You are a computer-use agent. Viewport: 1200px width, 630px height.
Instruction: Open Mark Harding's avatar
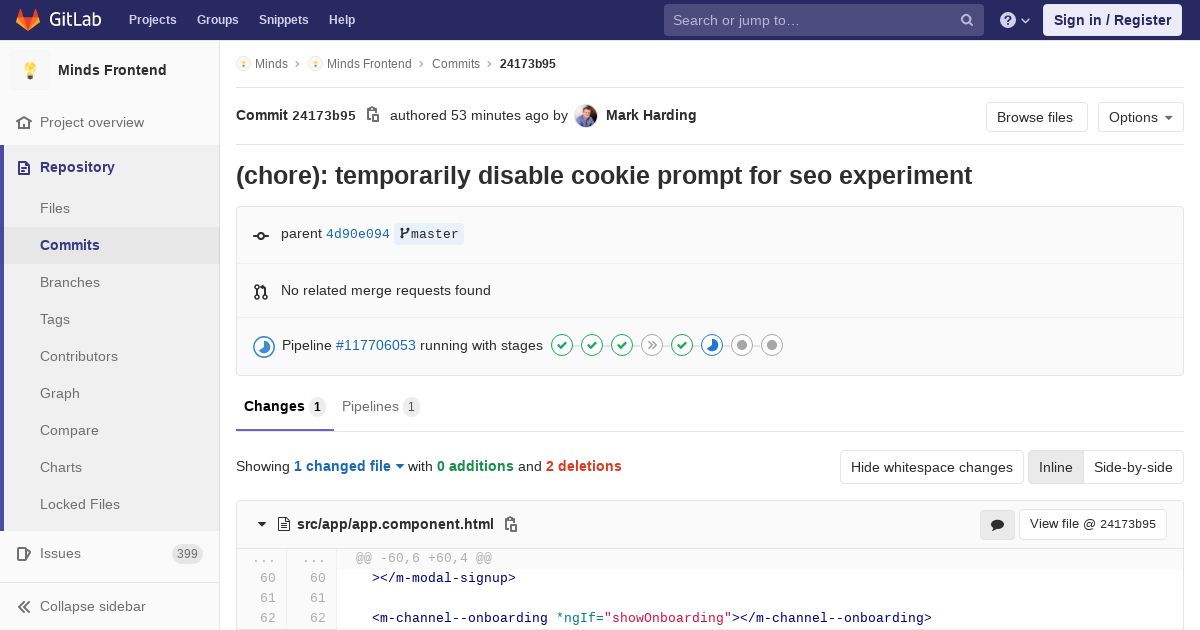[586, 116]
